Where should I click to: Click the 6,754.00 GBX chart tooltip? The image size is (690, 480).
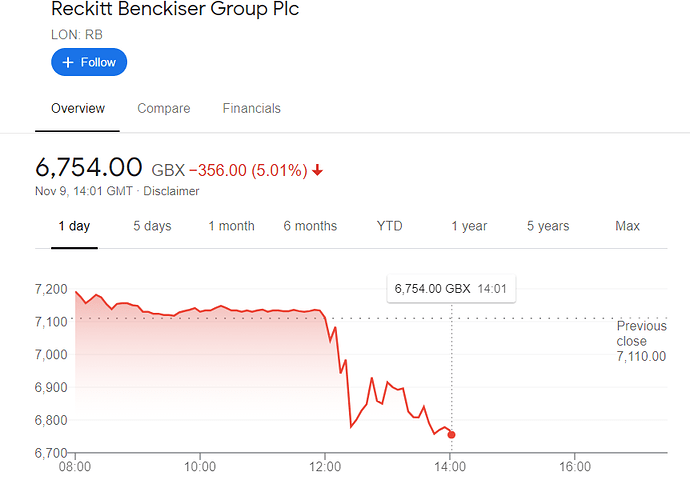[x=451, y=289]
